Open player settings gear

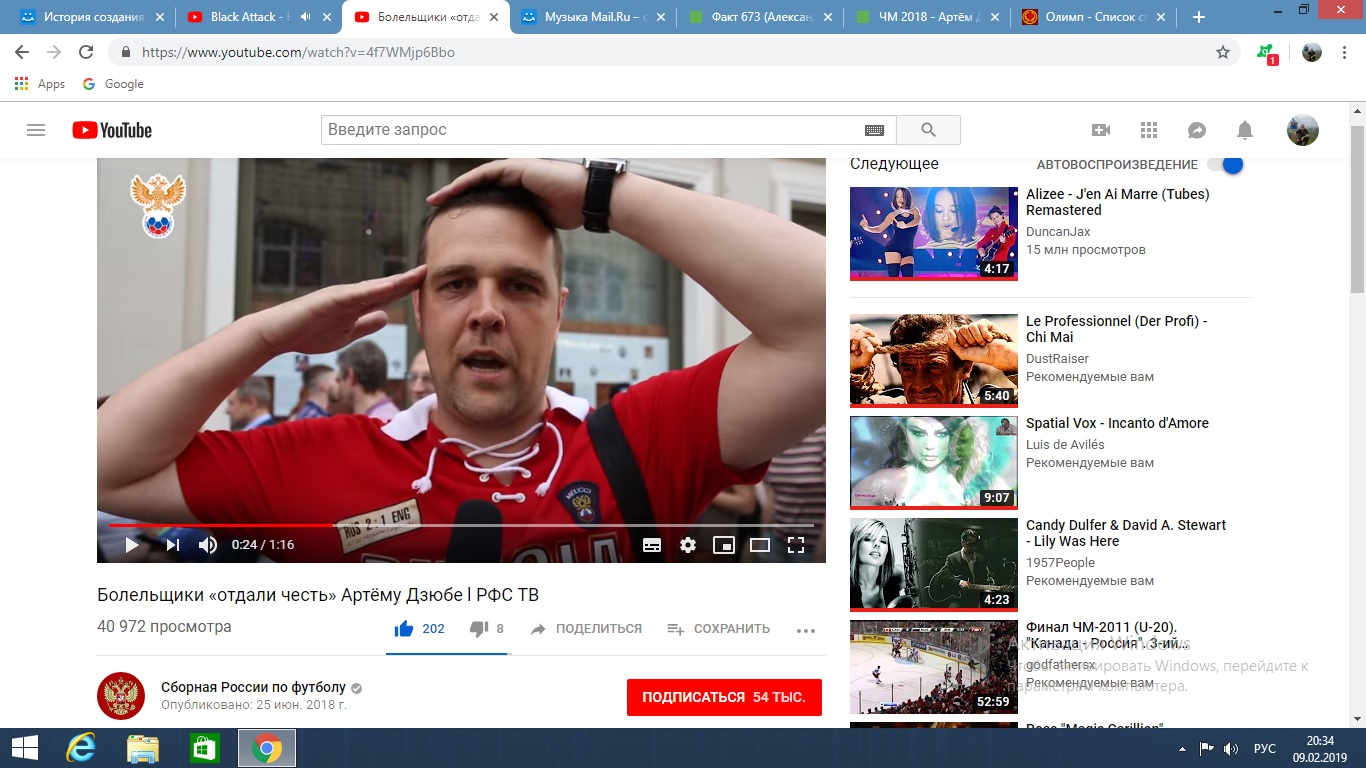coord(688,545)
